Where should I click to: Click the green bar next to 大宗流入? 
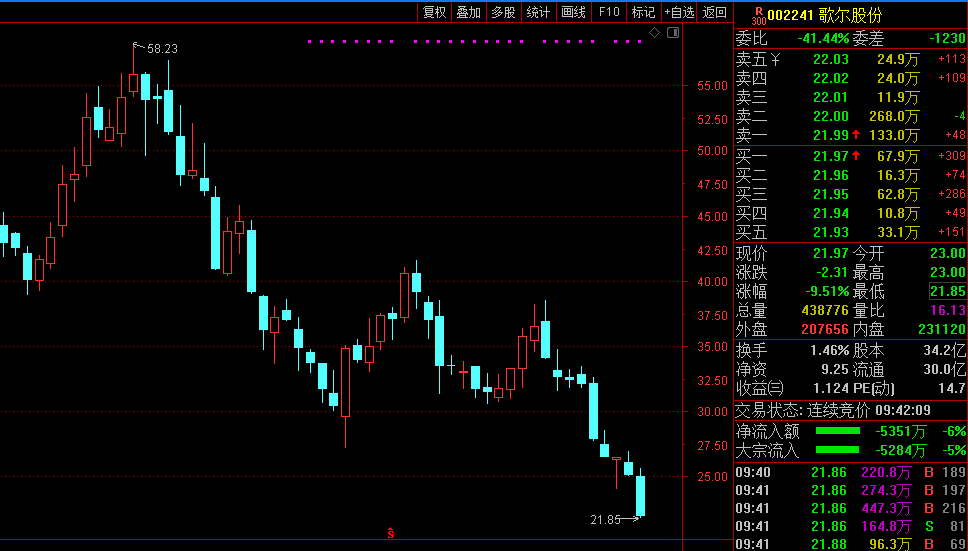point(838,450)
